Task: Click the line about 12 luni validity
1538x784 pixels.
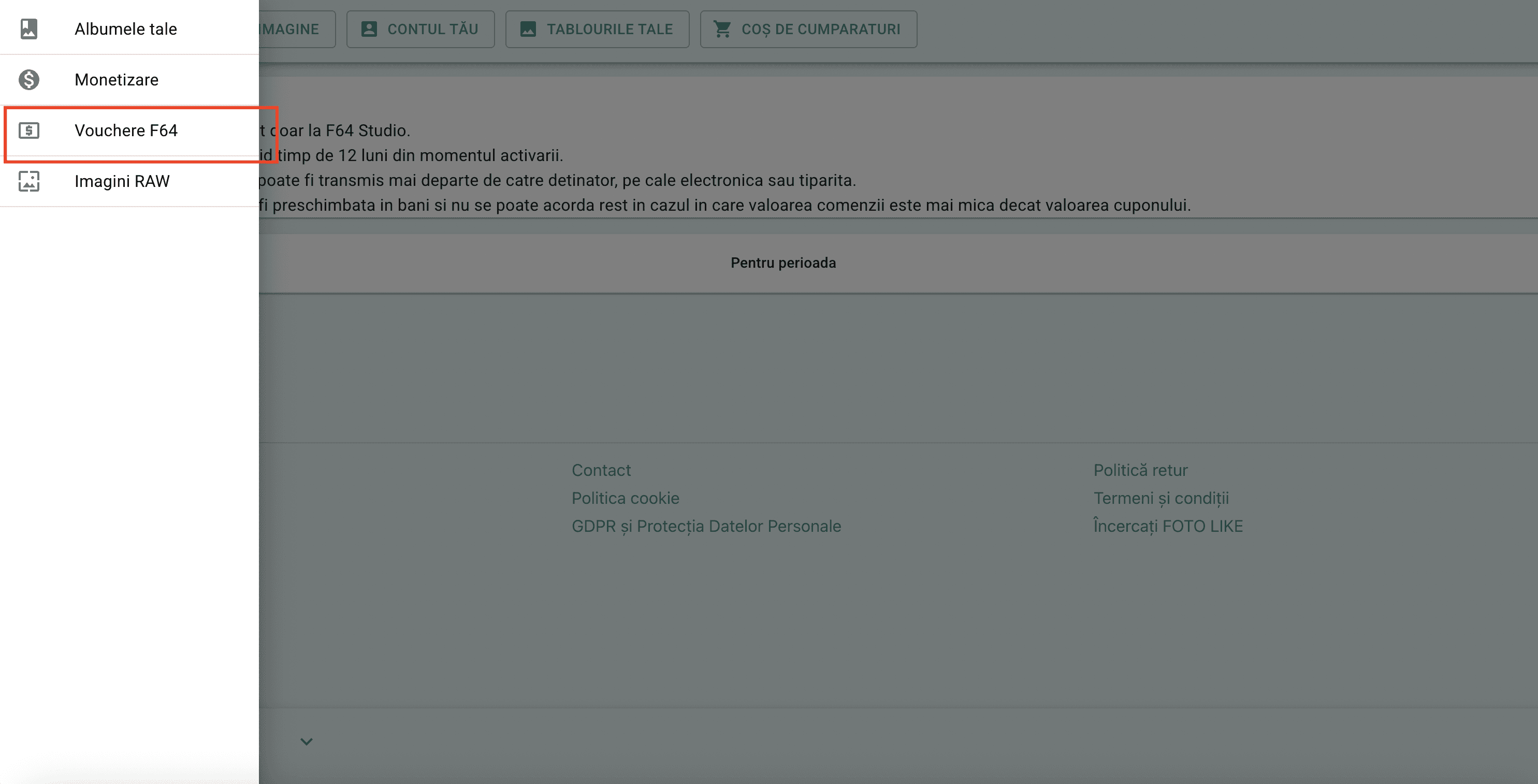Action: click(x=411, y=156)
